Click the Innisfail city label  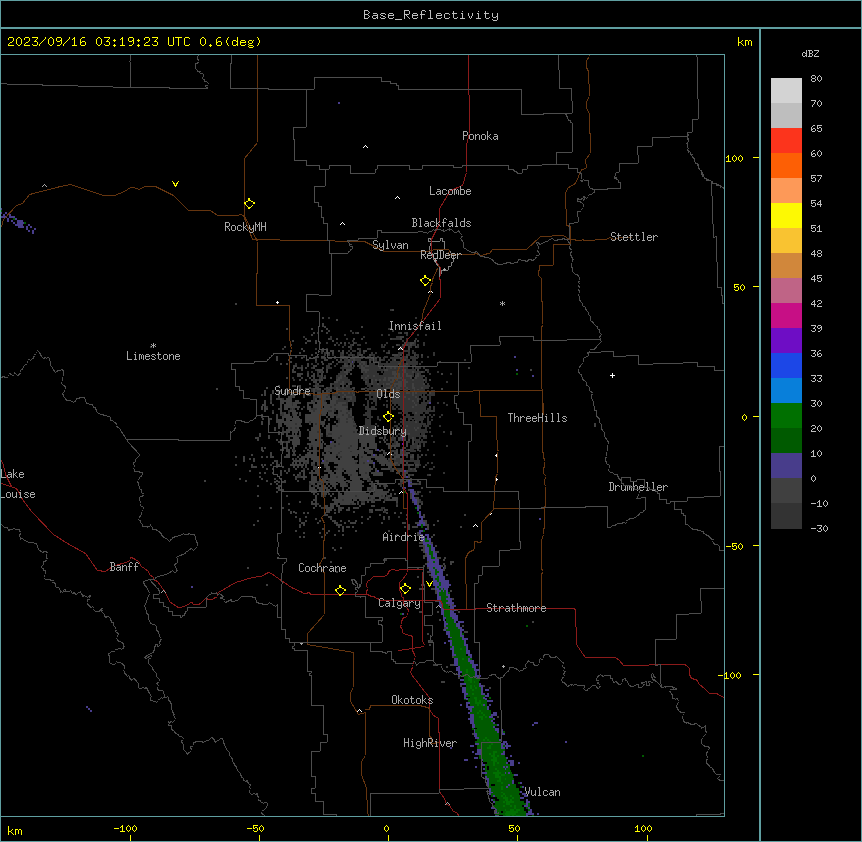415,326
